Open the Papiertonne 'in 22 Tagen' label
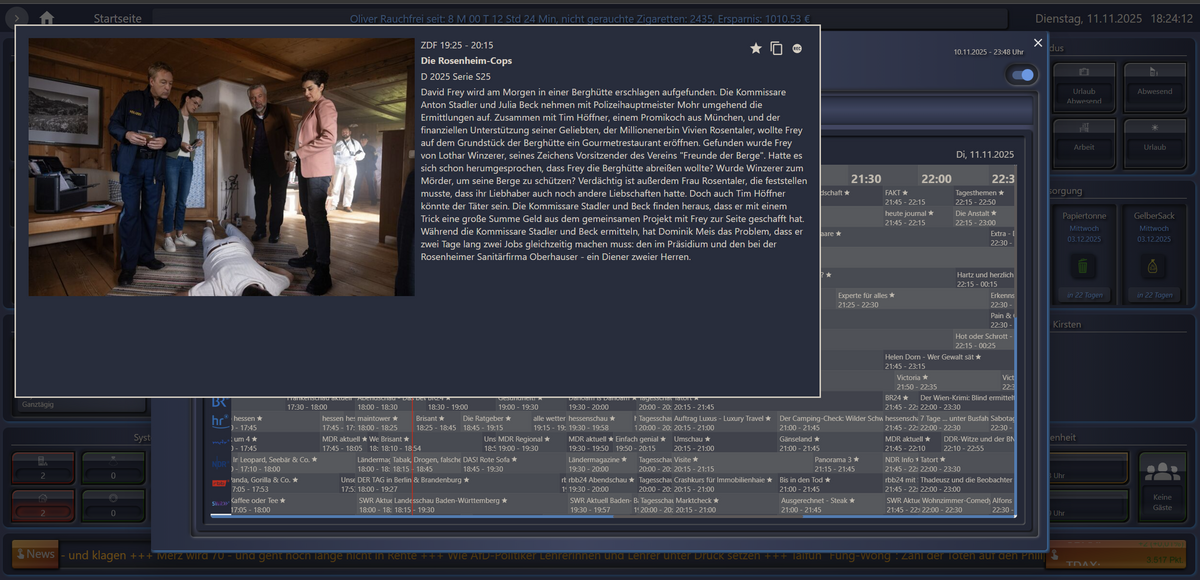The height and width of the screenshot is (580, 1200). (1083, 295)
